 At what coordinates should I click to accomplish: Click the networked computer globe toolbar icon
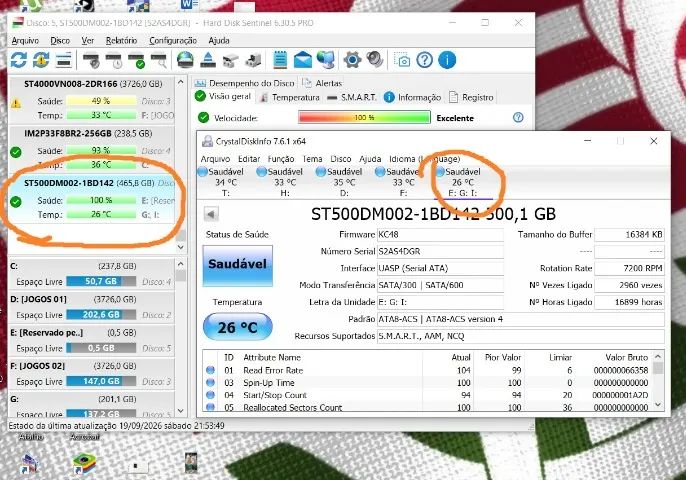[326, 60]
